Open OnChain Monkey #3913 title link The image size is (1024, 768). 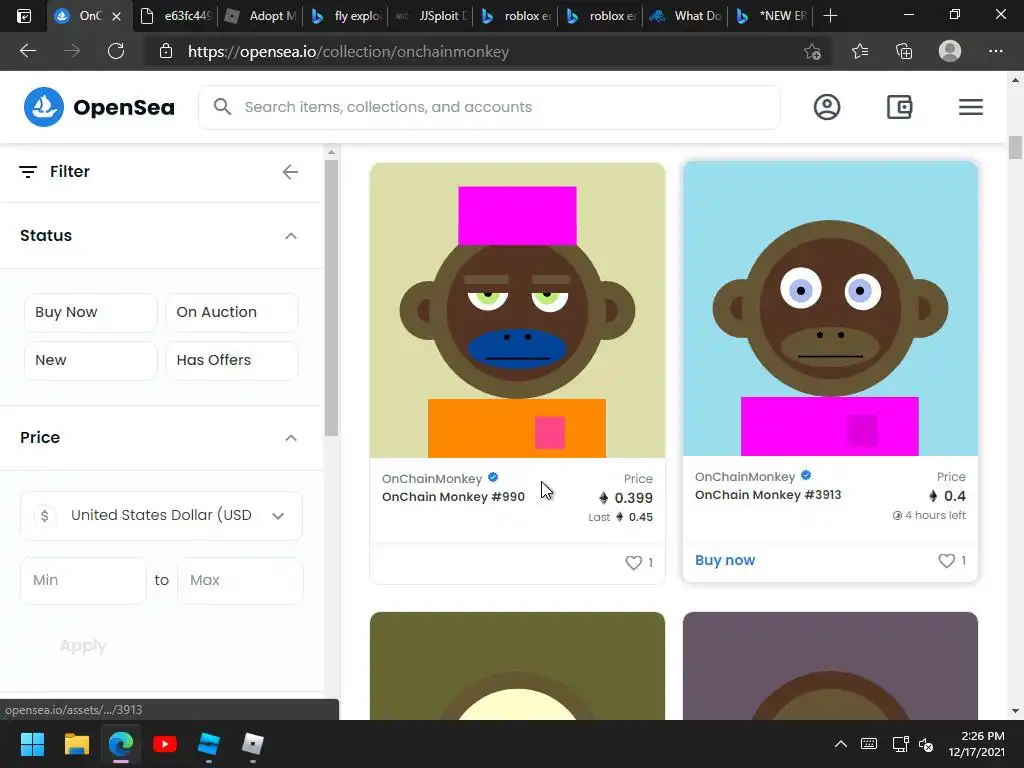pyautogui.click(x=768, y=495)
